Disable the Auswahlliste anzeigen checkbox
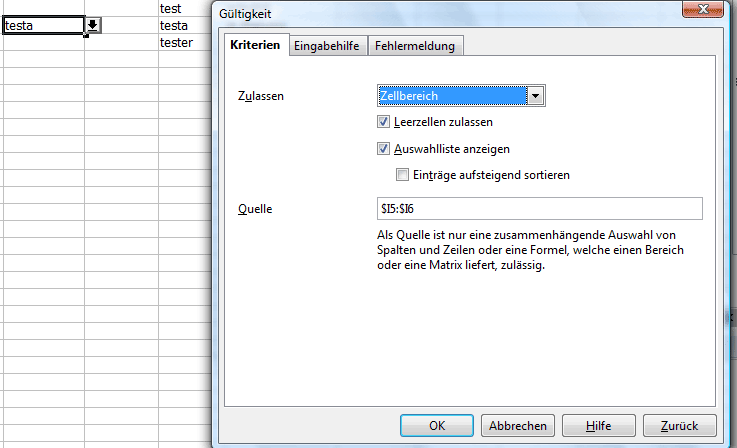Screen dimensions: 737x448 [x=384, y=149]
